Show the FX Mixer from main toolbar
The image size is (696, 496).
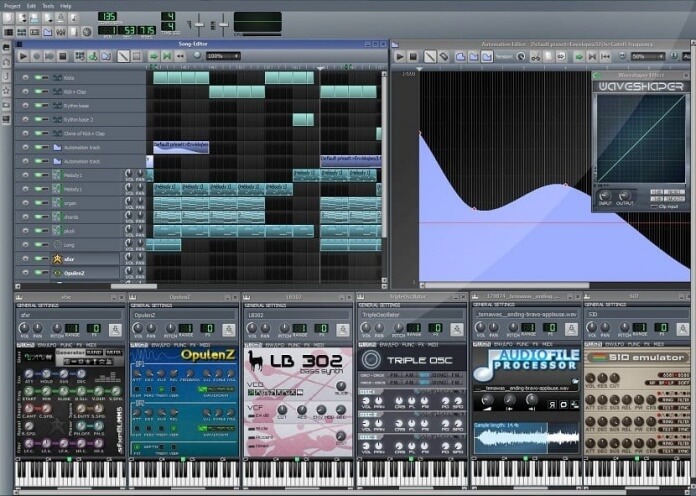point(60,32)
